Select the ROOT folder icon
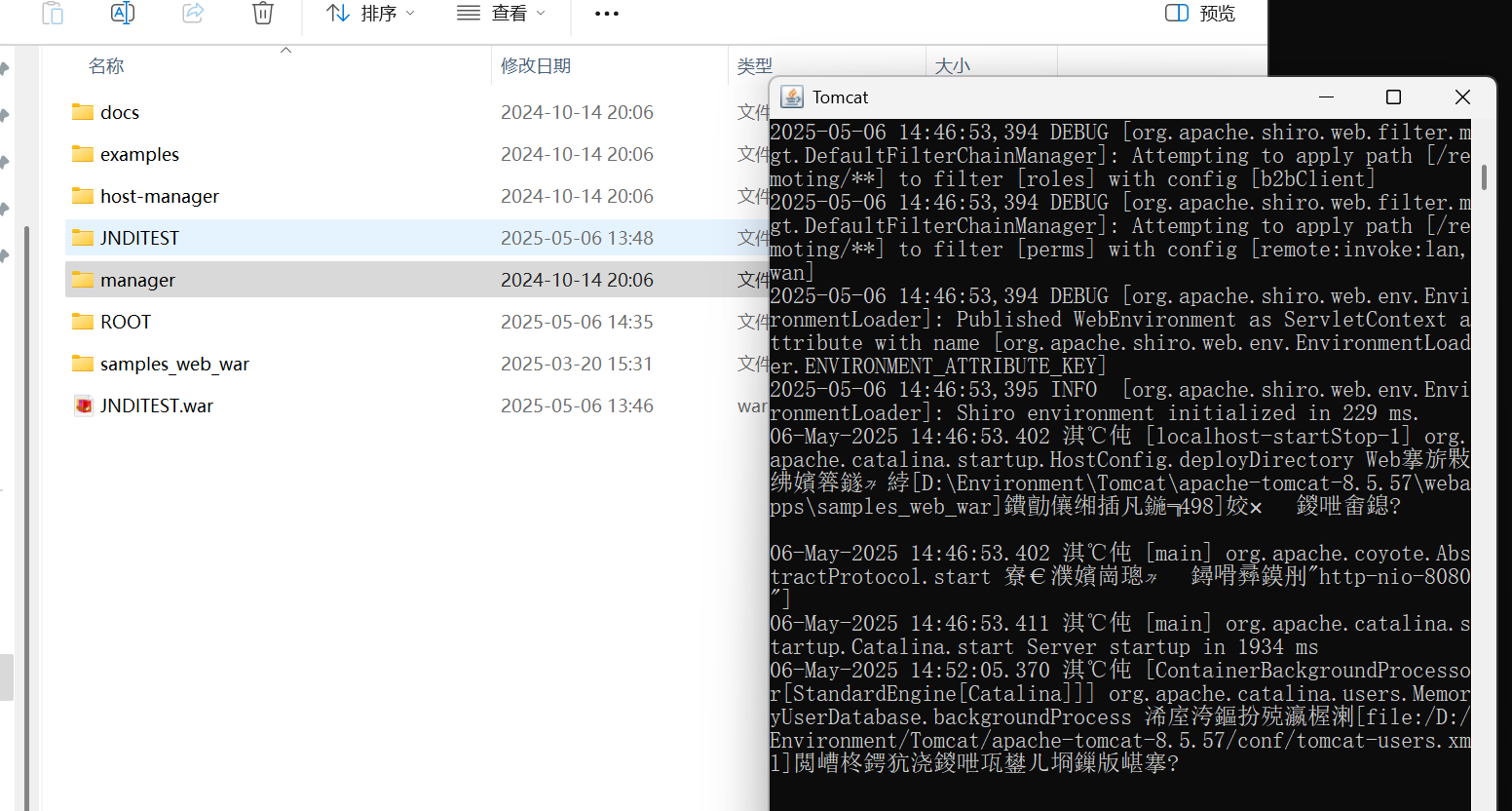This screenshot has width=1512, height=811. (x=83, y=322)
